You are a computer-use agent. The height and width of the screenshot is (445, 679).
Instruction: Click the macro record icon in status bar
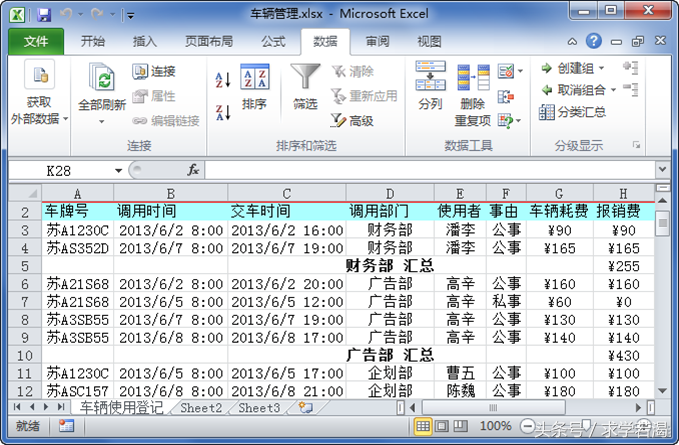[66, 426]
